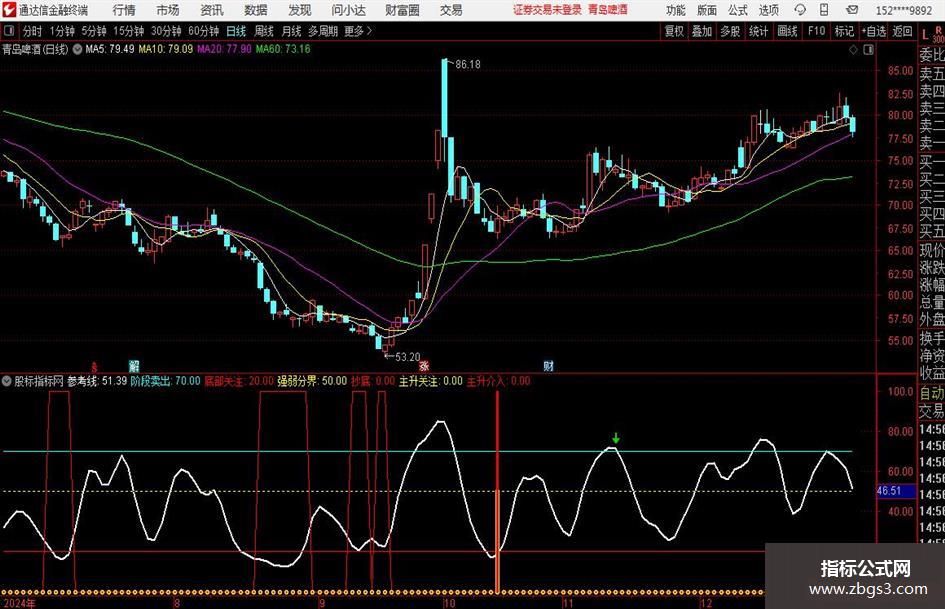Switch to the 1分钟 period tab

tap(62, 31)
